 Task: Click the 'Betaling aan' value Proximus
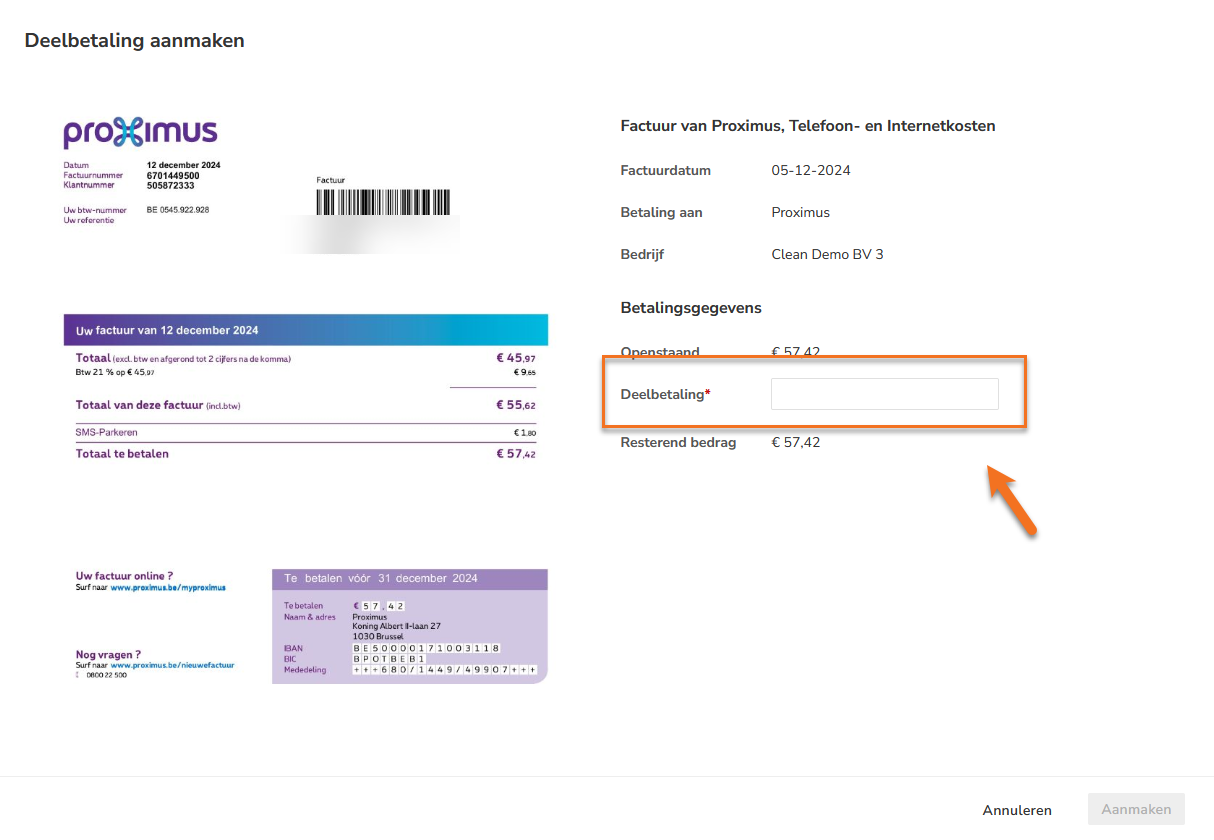801,212
